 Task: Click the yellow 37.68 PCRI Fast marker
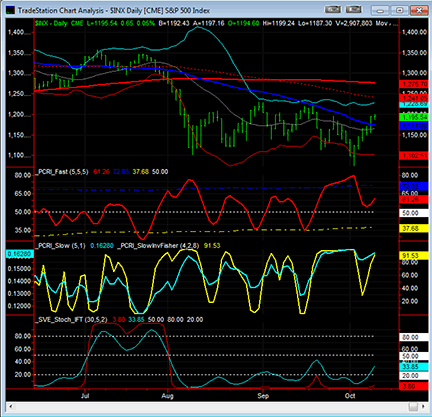tap(414, 229)
